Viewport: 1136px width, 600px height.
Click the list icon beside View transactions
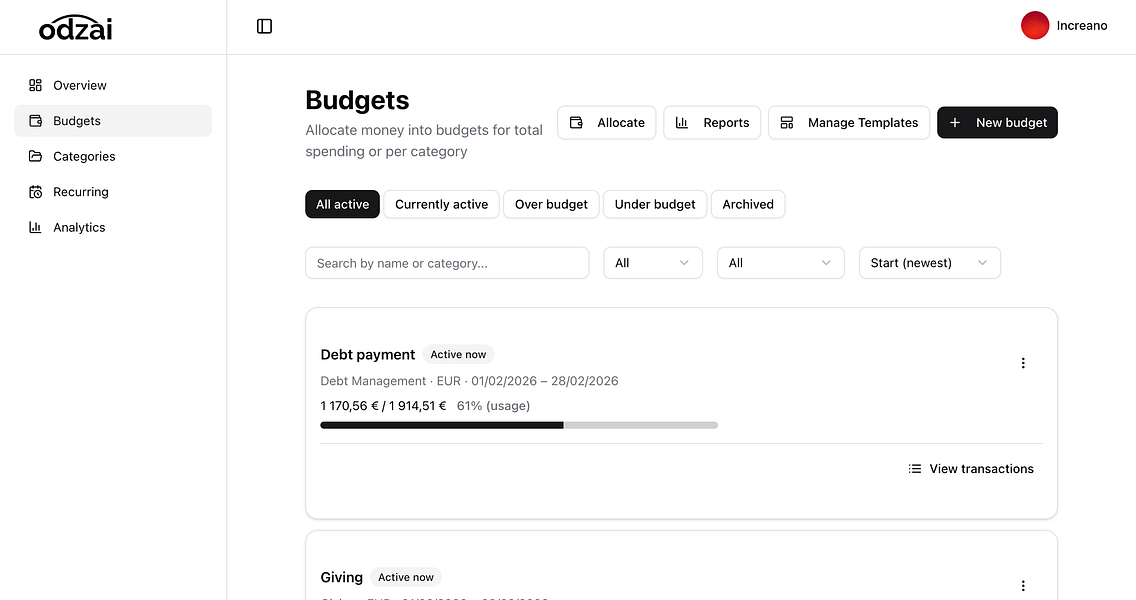point(915,469)
